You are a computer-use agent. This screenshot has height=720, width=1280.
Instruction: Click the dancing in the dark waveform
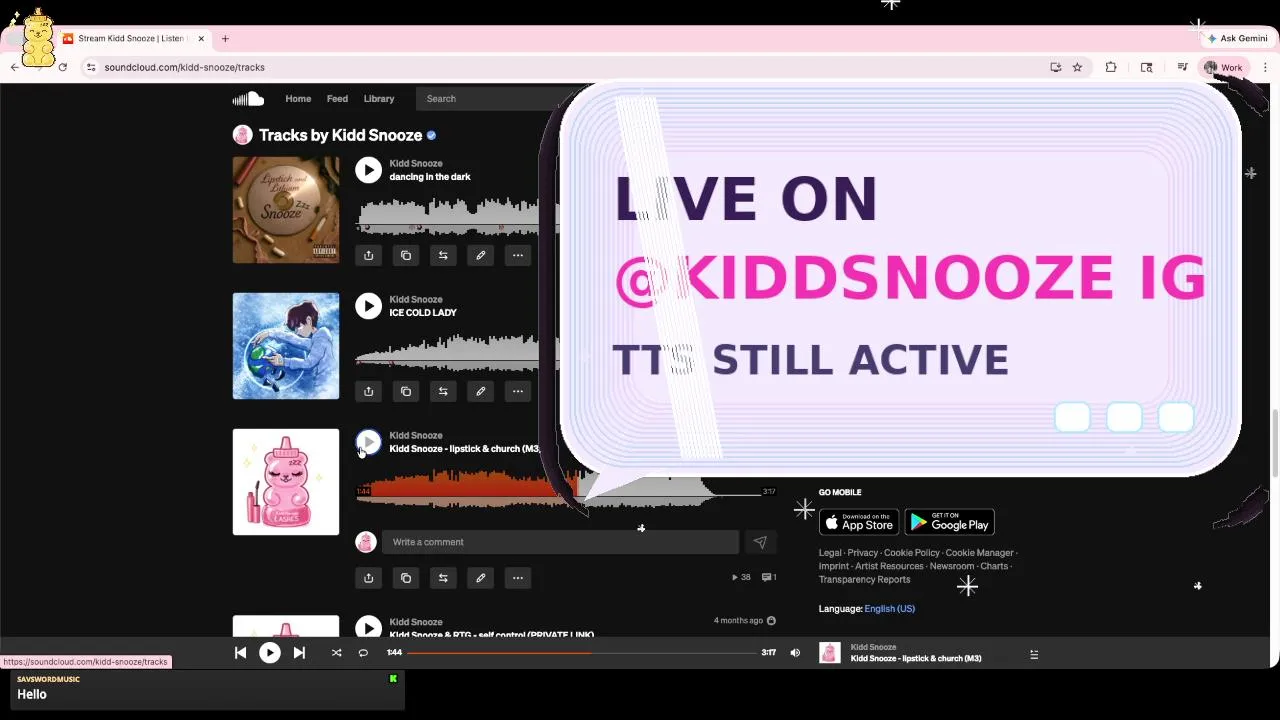pos(448,216)
